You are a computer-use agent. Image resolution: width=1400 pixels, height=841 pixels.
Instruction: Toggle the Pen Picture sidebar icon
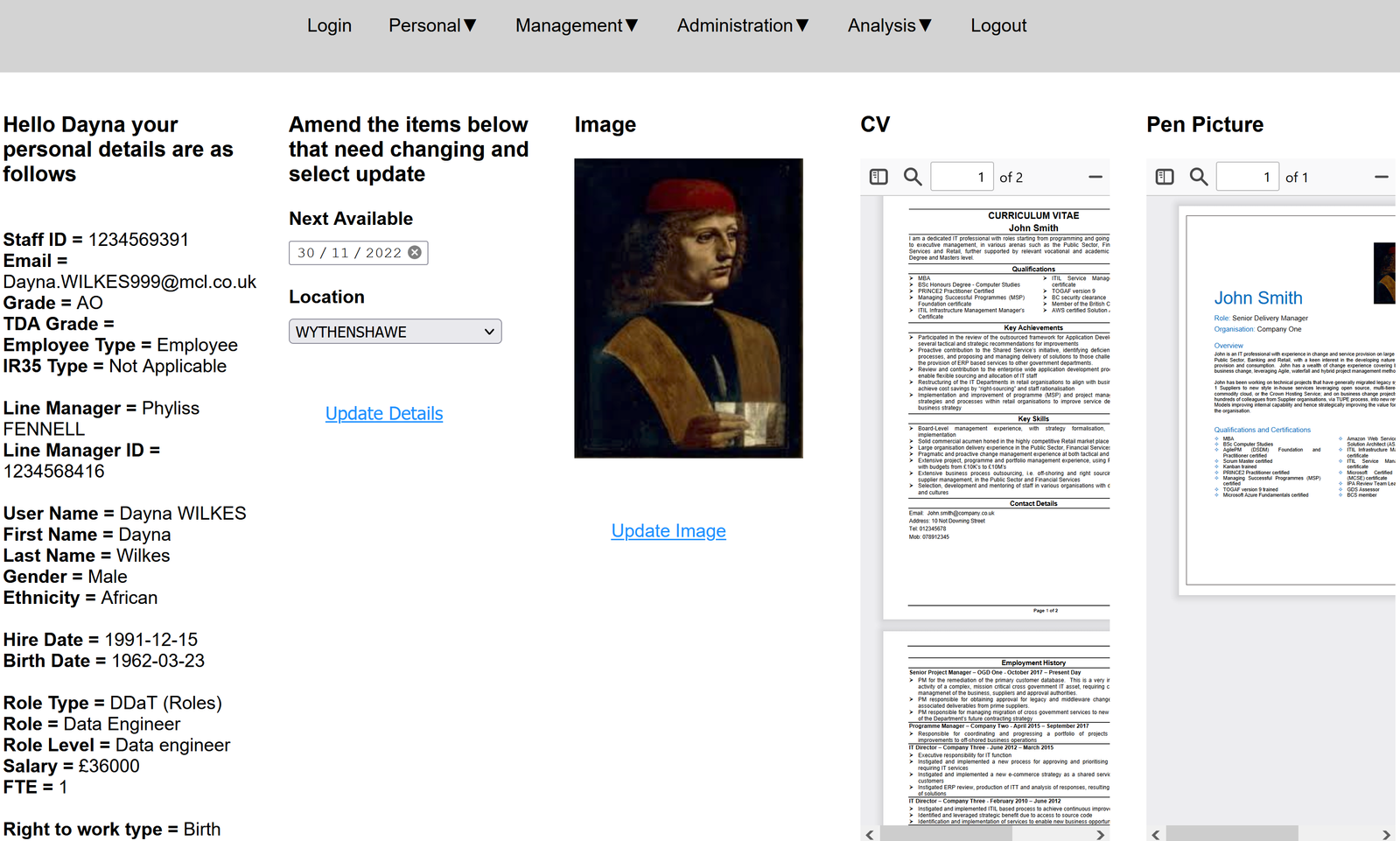(1165, 177)
